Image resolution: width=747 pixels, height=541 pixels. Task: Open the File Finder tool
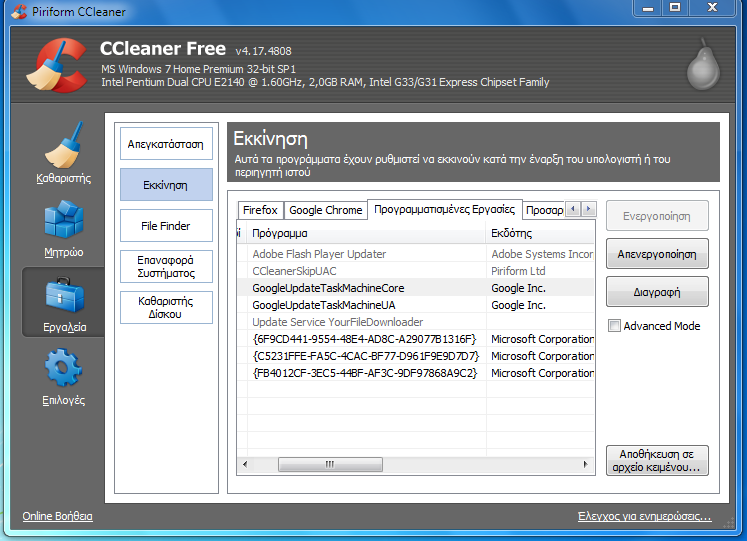coord(166,226)
